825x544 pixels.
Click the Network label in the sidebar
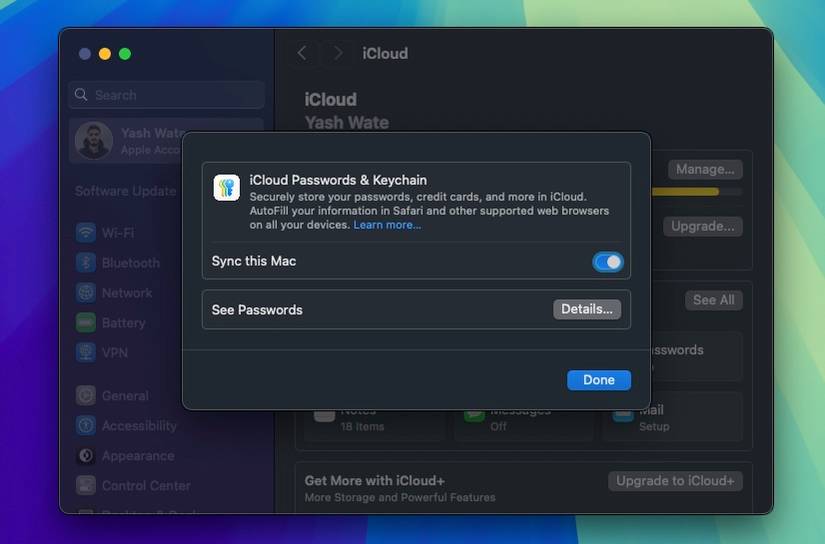(x=127, y=293)
